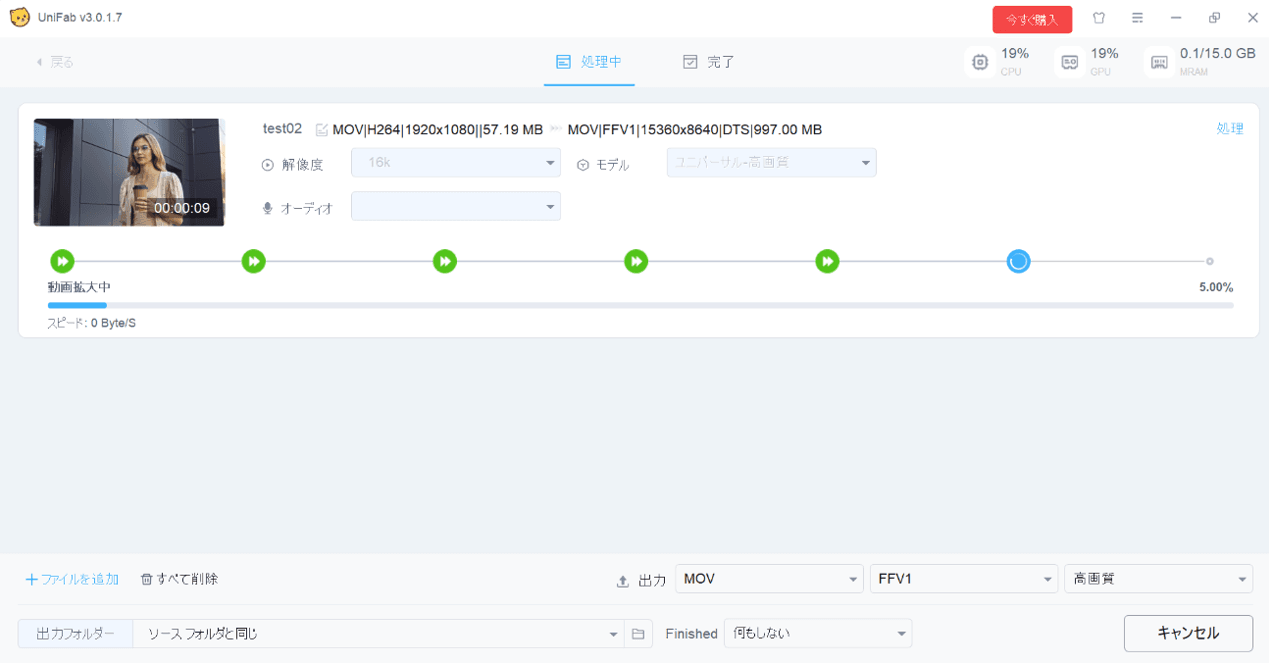
Task: Open the オーディオ dropdown
Action: coord(455,207)
